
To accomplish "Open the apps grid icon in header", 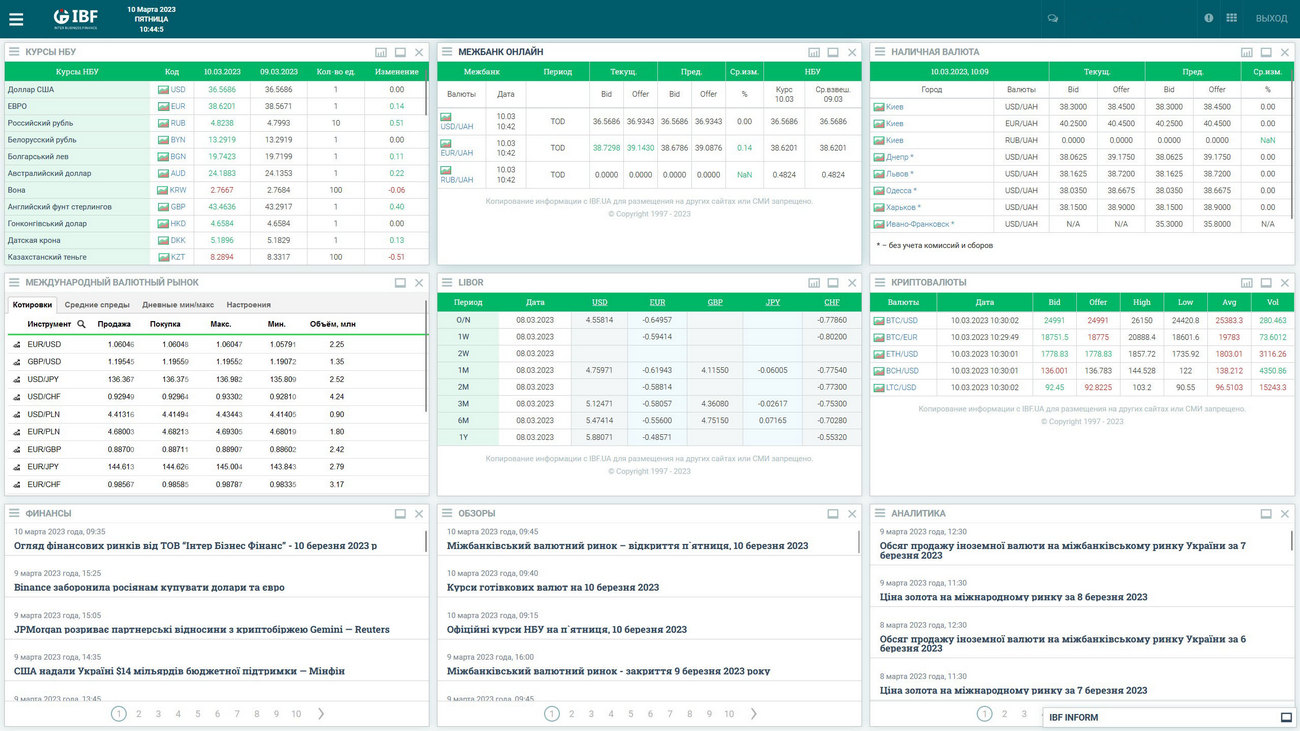I will 1231,18.
